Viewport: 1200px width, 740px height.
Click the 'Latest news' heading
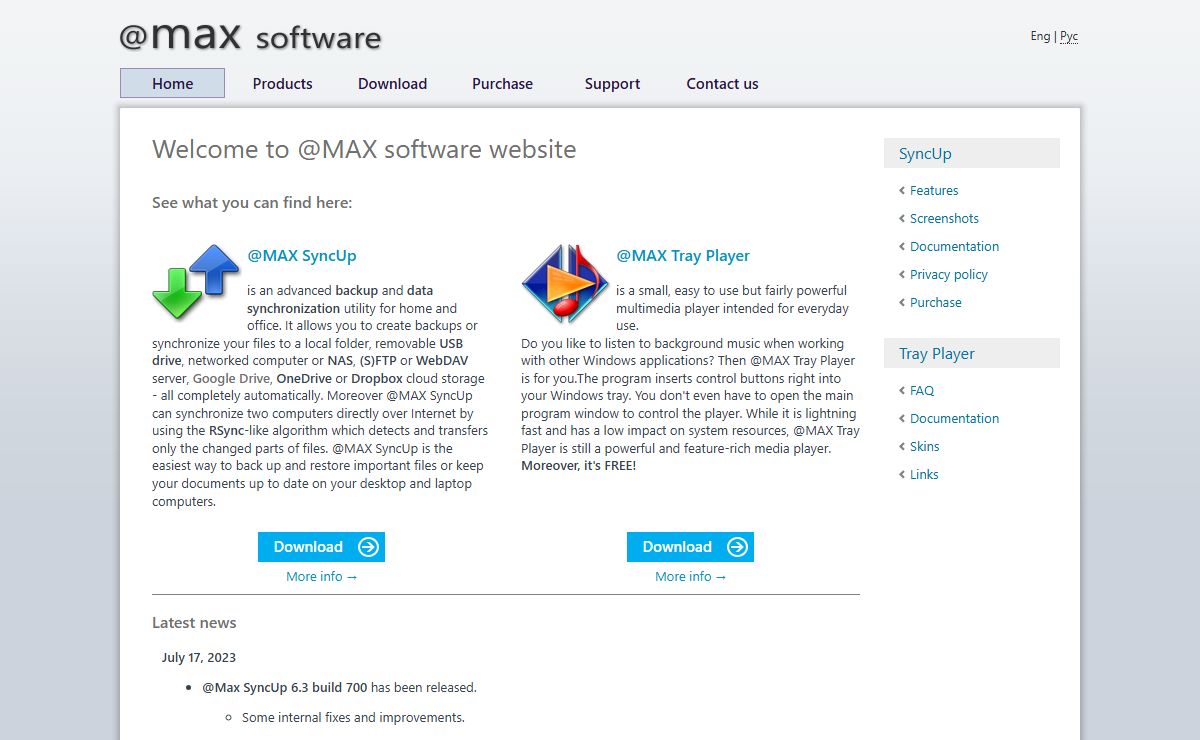[x=194, y=623]
